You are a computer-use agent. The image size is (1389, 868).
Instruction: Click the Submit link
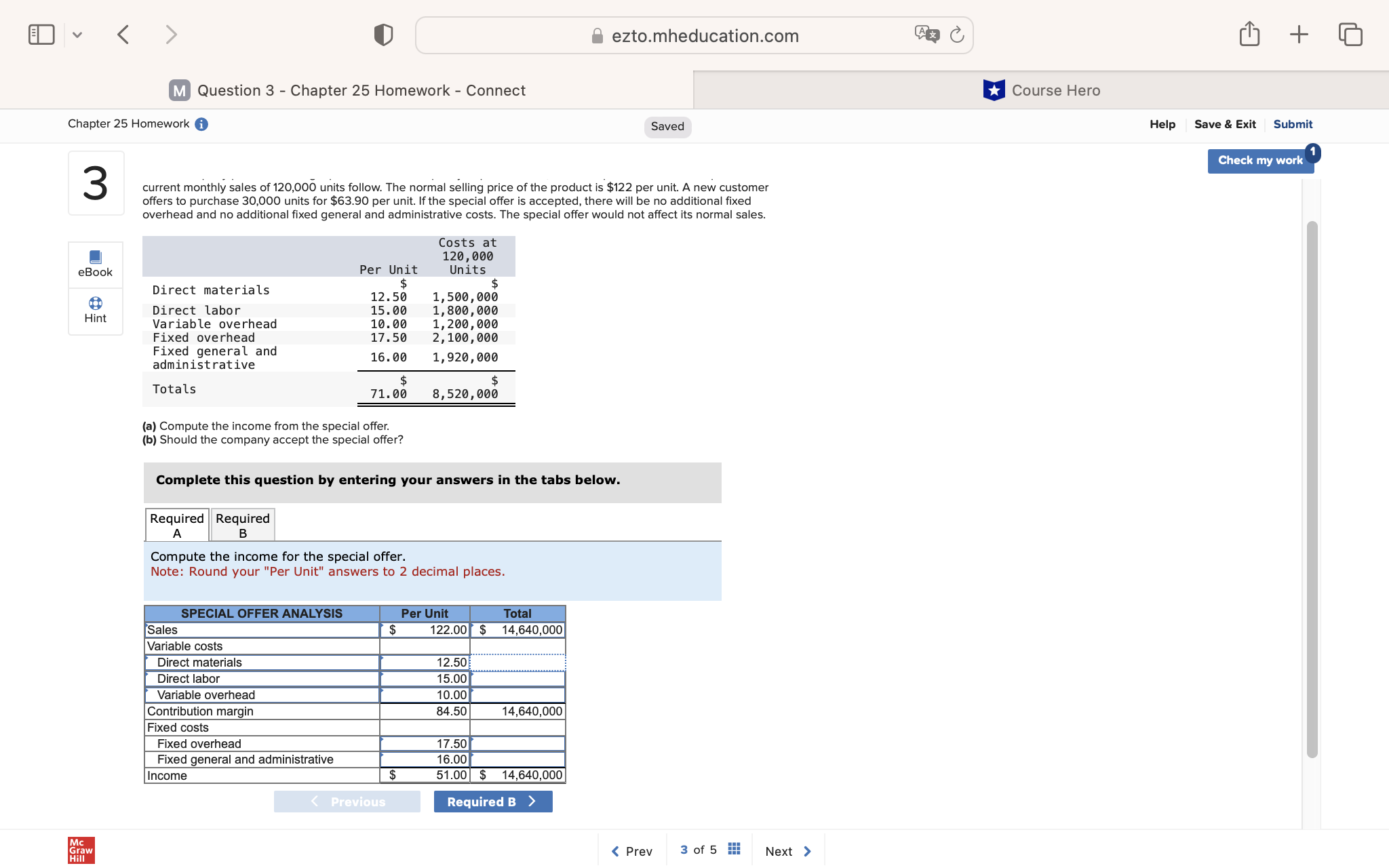[1293, 123]
